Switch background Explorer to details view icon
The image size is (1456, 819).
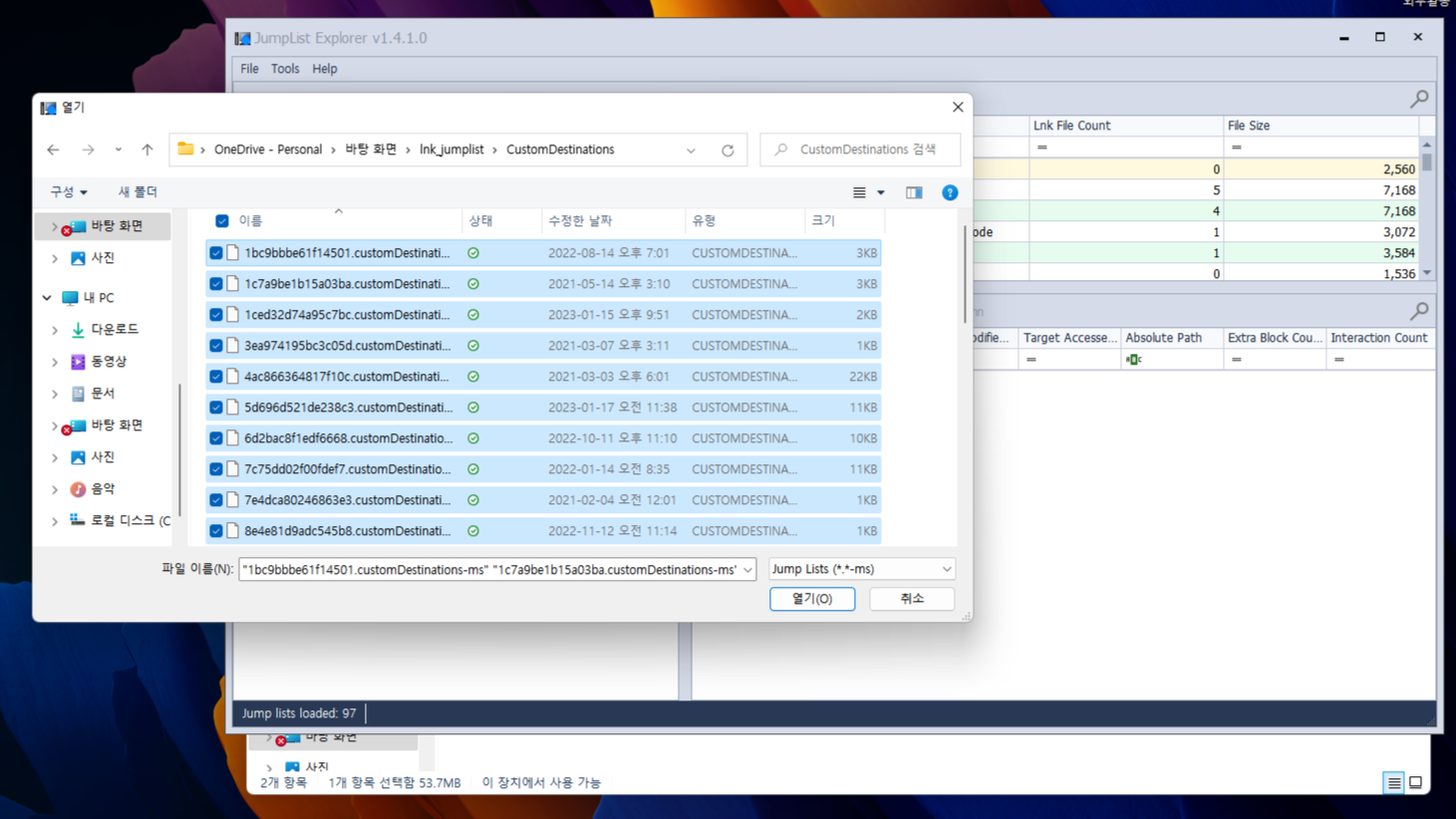coord(1394,783)
